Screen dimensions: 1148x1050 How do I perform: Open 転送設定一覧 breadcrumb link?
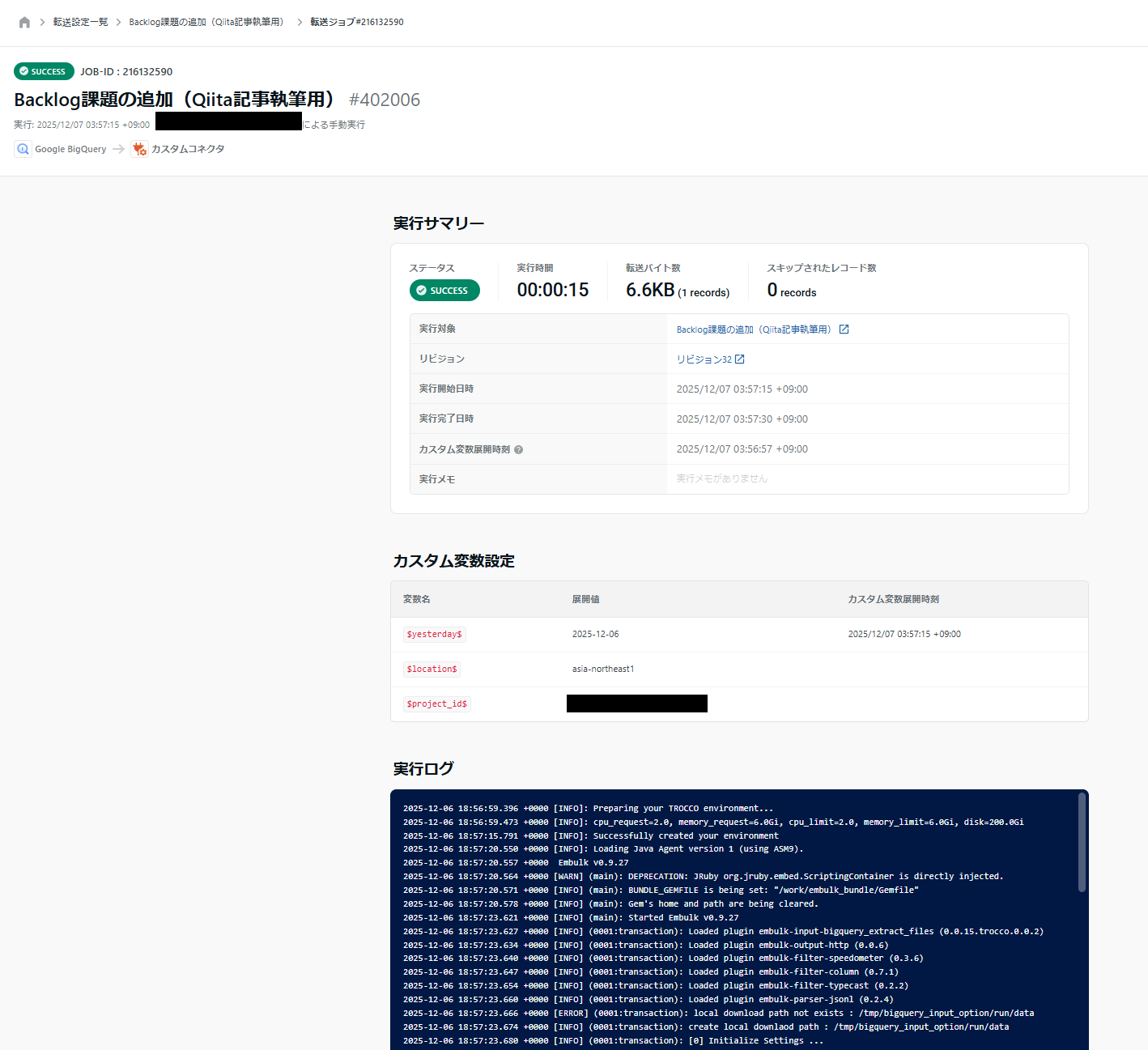[80, 22]
